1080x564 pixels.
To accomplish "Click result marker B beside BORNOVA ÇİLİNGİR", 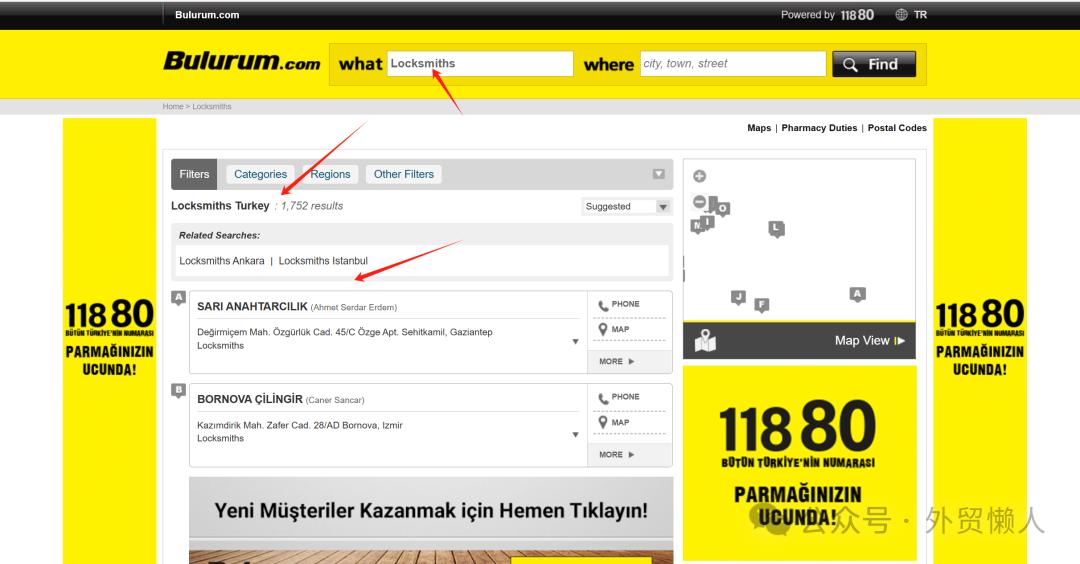I will 178,390.
